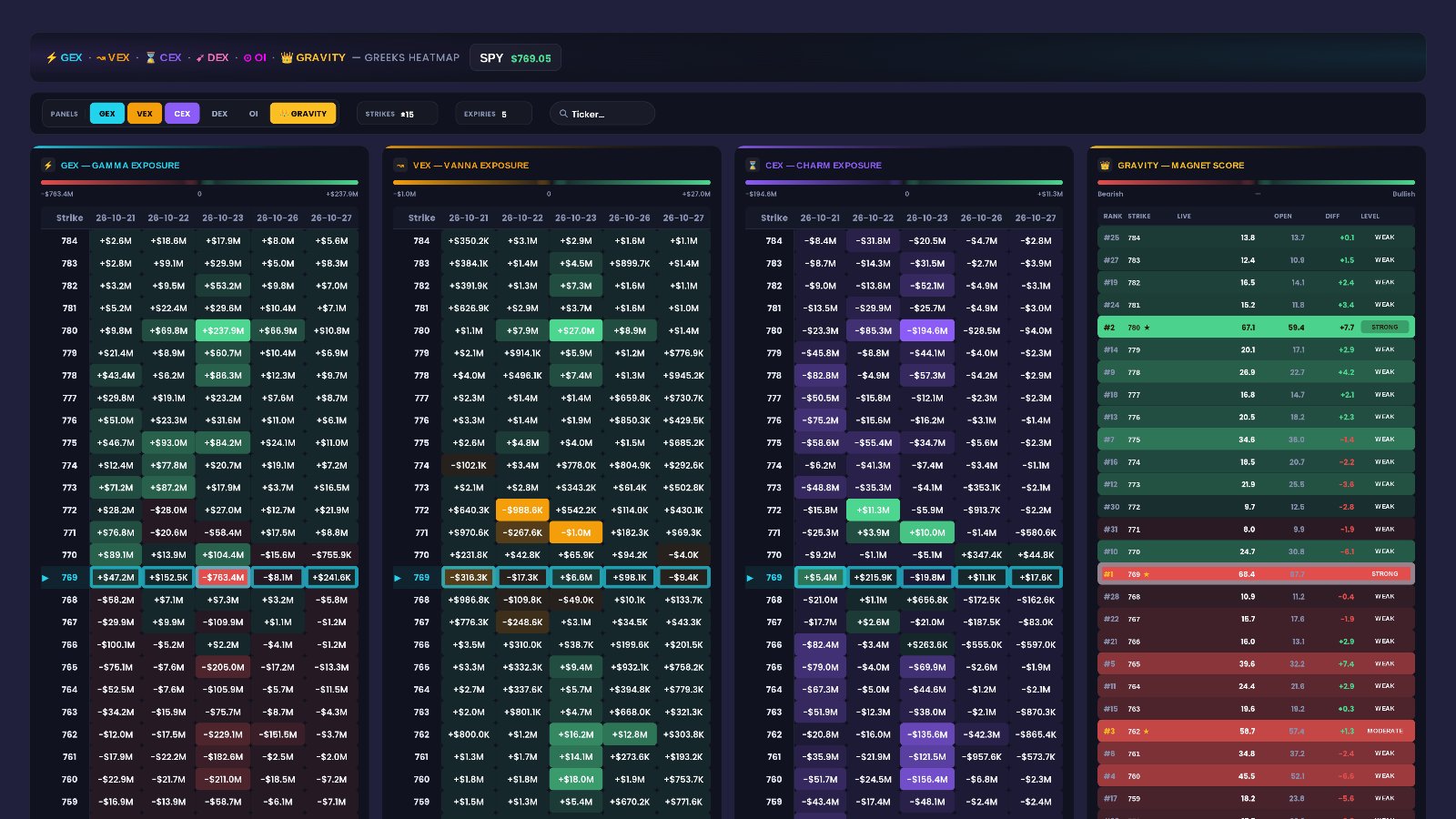Click the hourglass icon in CEX Charm Exposure panel title
This screenshot has width=1456, height=819.
coord(752,166)
